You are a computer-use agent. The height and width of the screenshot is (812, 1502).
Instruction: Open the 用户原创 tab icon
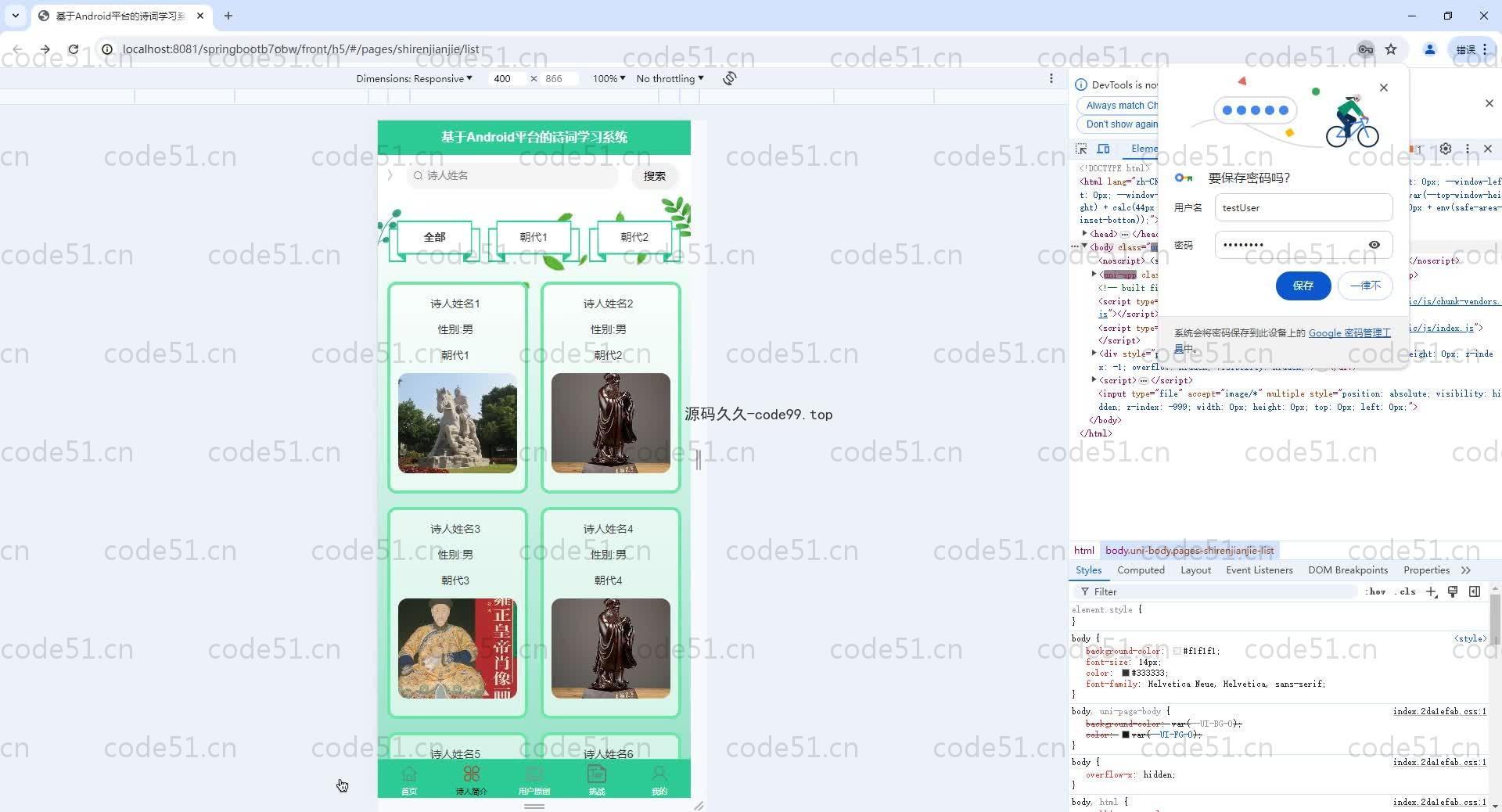click(534, 774)
